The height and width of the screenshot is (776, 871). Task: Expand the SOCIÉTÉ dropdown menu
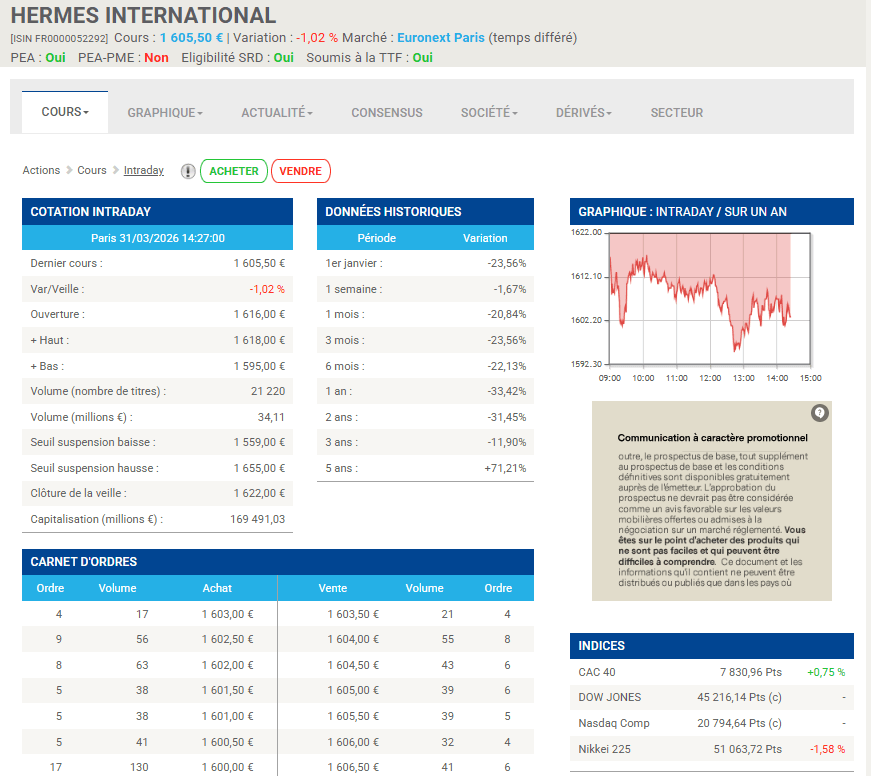tap(489, 113)
